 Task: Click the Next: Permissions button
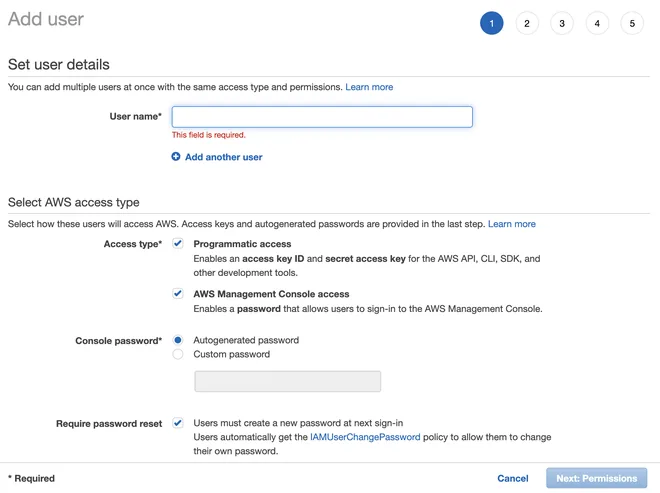[596, 478]
